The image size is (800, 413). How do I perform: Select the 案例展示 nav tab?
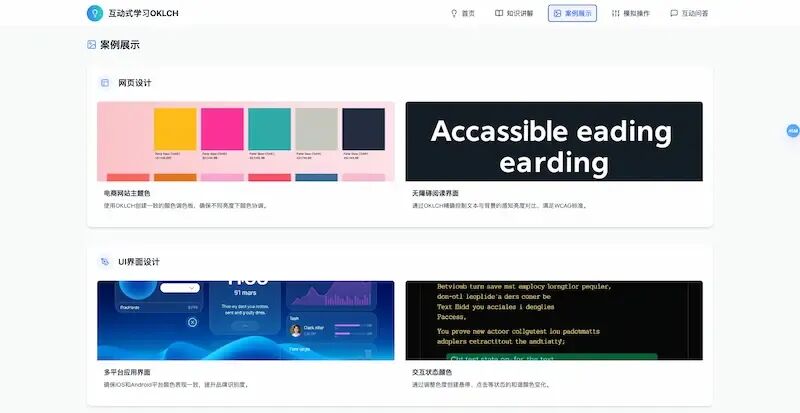[572, 13]
